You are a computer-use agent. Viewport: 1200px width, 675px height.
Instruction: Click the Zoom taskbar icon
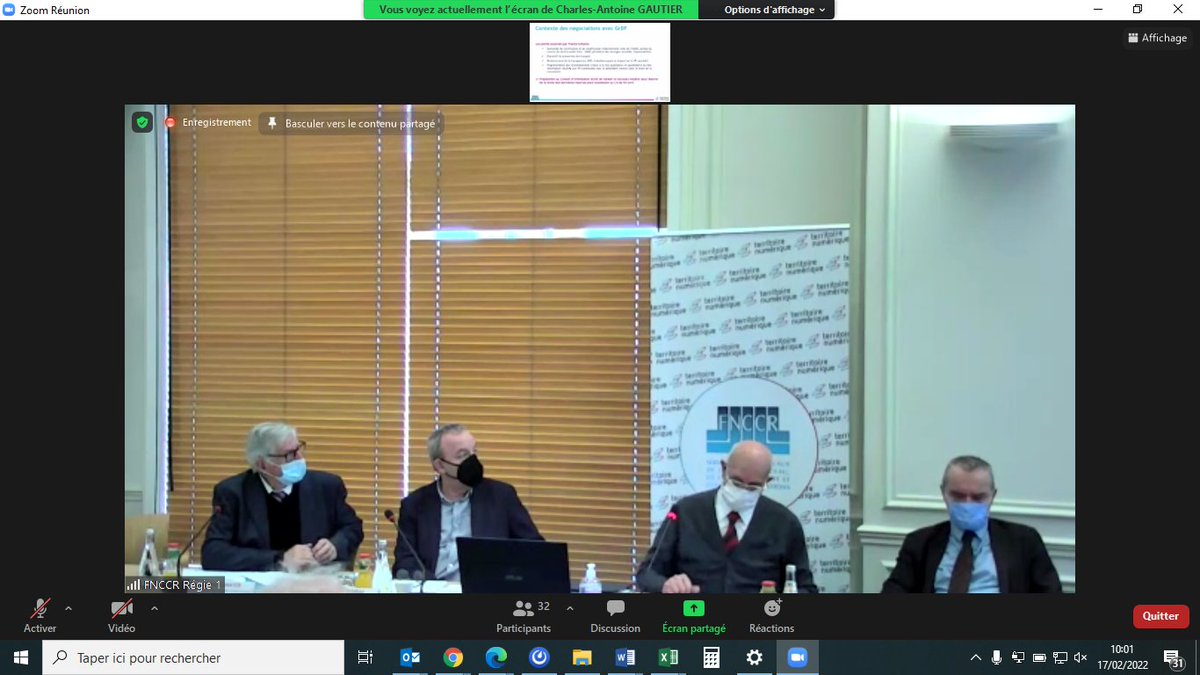[797, 657]
